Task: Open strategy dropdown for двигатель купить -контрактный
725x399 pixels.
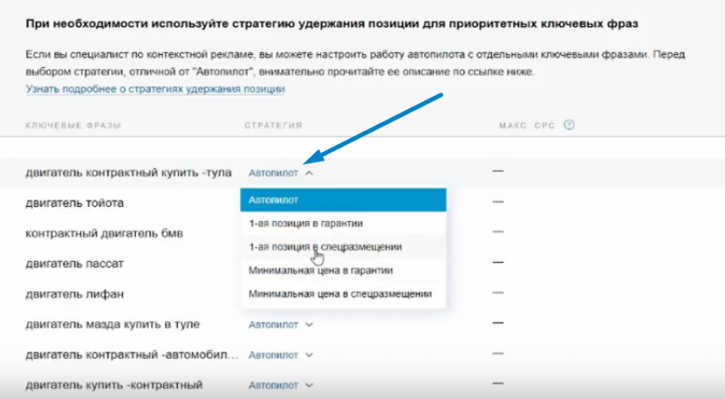Action: point(281,385)
